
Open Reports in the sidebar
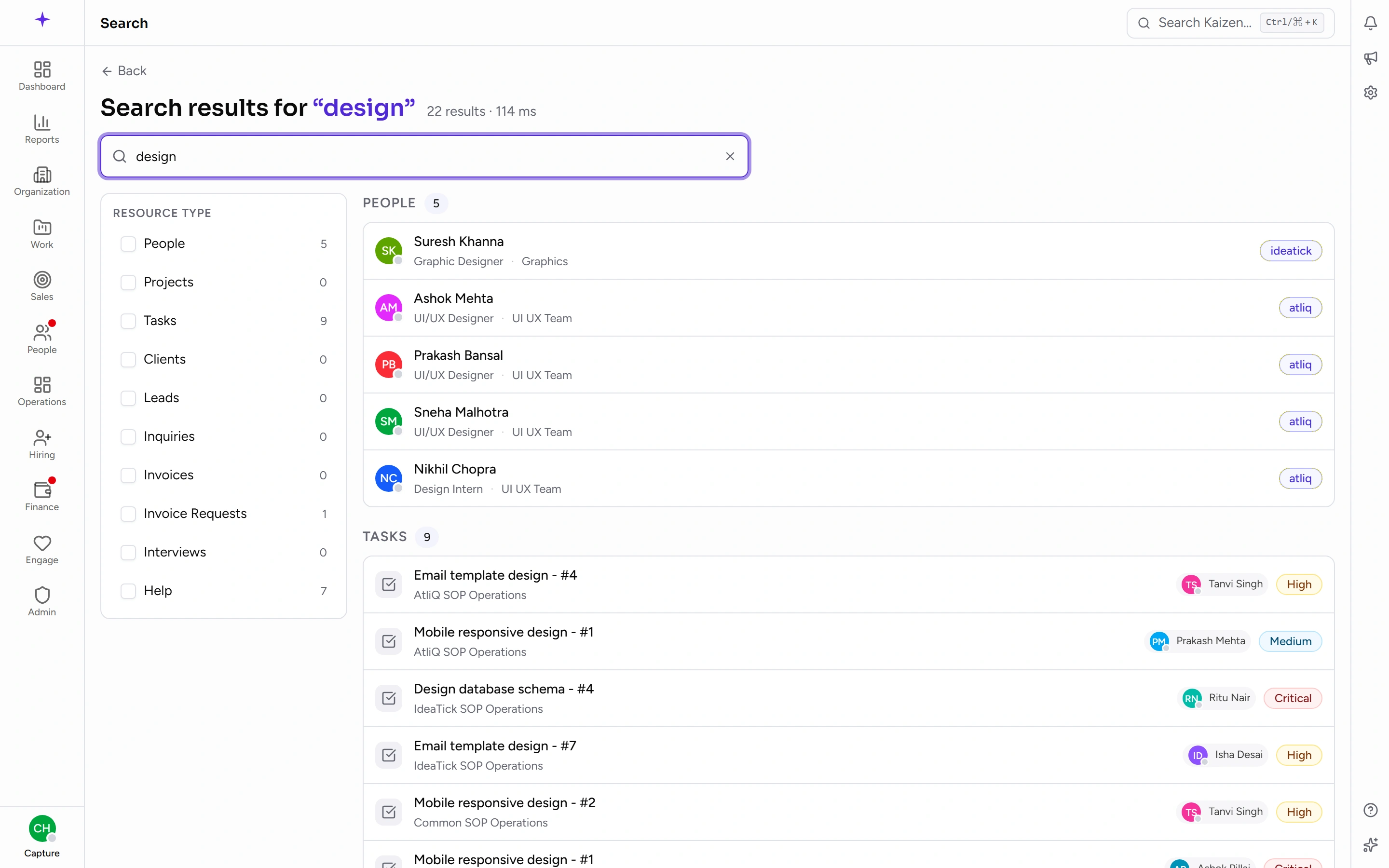[x=42, y=129]
